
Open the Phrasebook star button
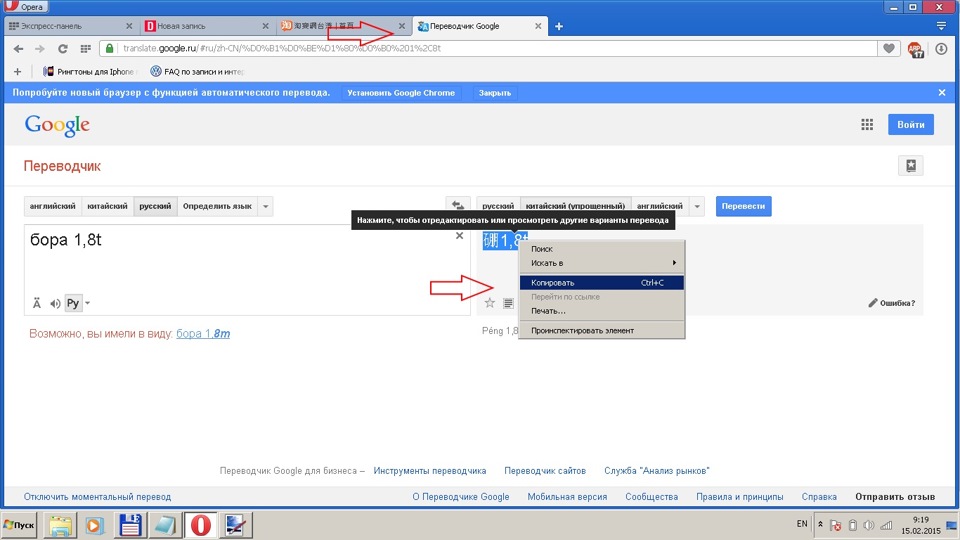click(911, 165)
